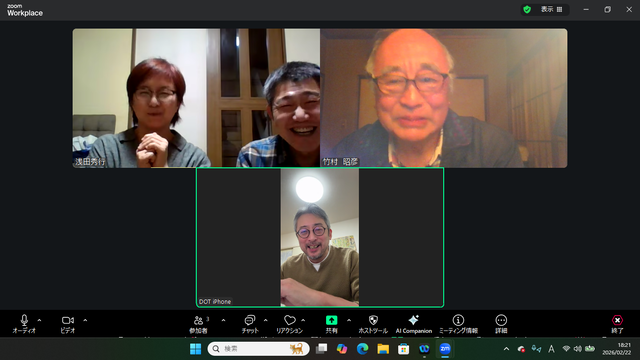The width and height of the screenshot is (640, 360).
Task: Open the Wi-Fi network tray icon
Action: click(x=566, y=349)
